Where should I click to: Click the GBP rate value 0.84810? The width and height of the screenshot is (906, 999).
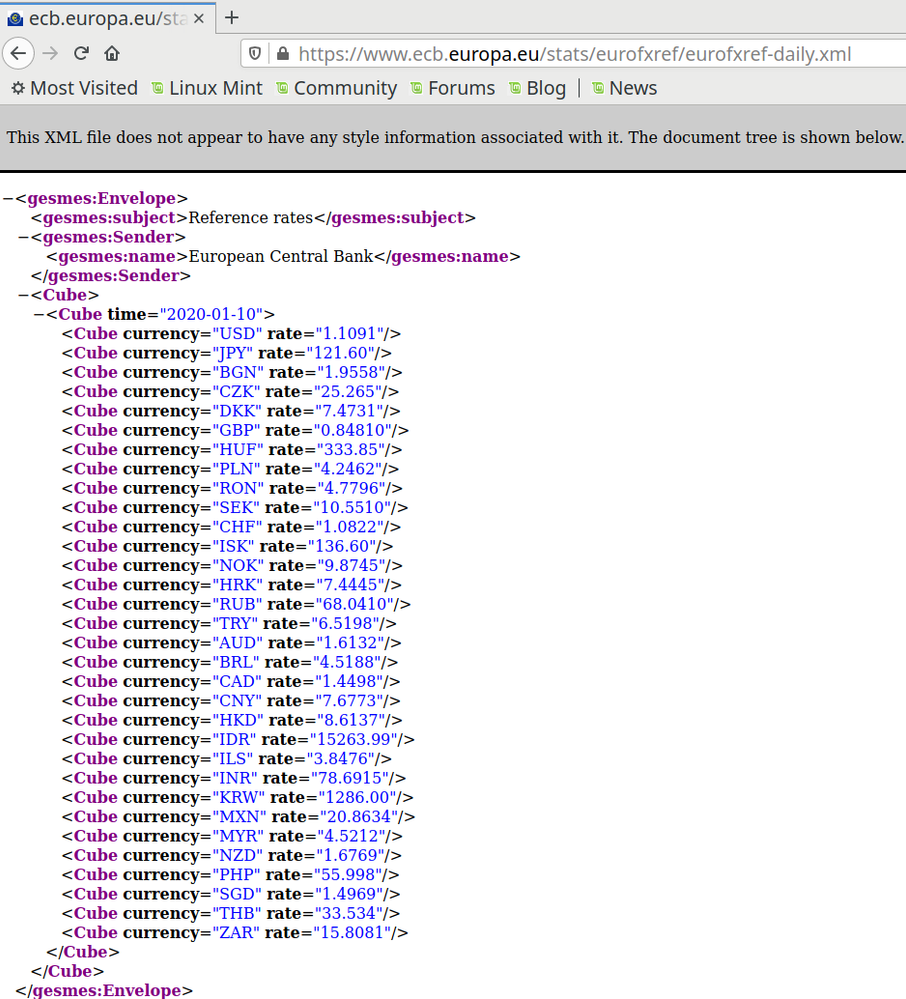pyautogui.click(x=352, y=430)
